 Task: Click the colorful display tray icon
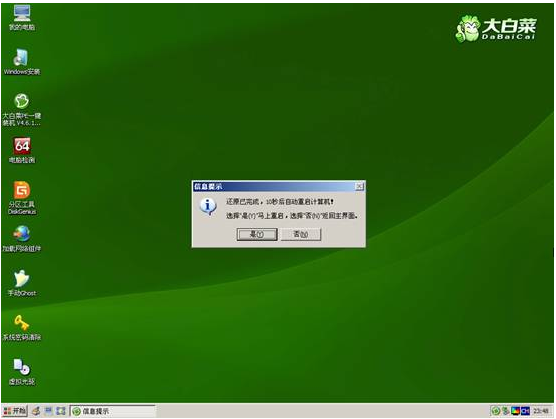[516, 411]
